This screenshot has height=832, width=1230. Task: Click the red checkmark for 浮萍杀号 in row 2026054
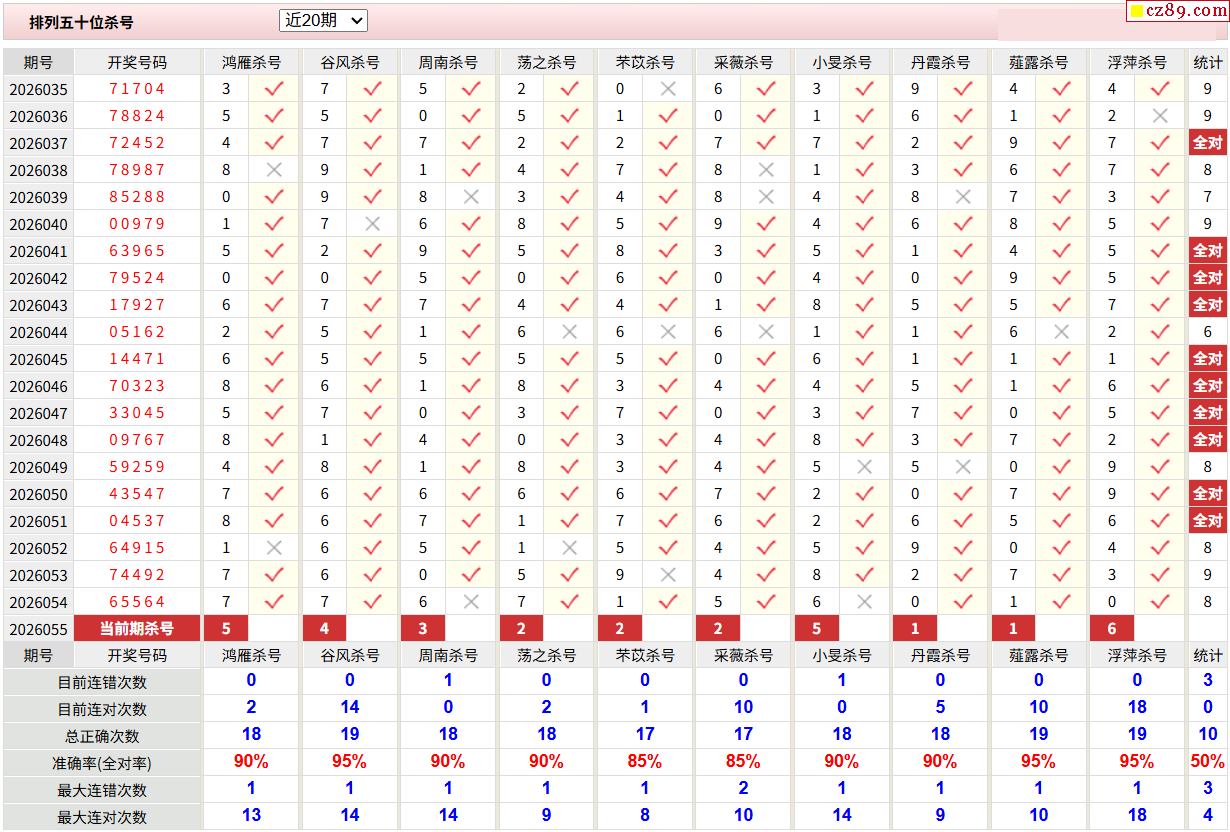point(1160,602)
